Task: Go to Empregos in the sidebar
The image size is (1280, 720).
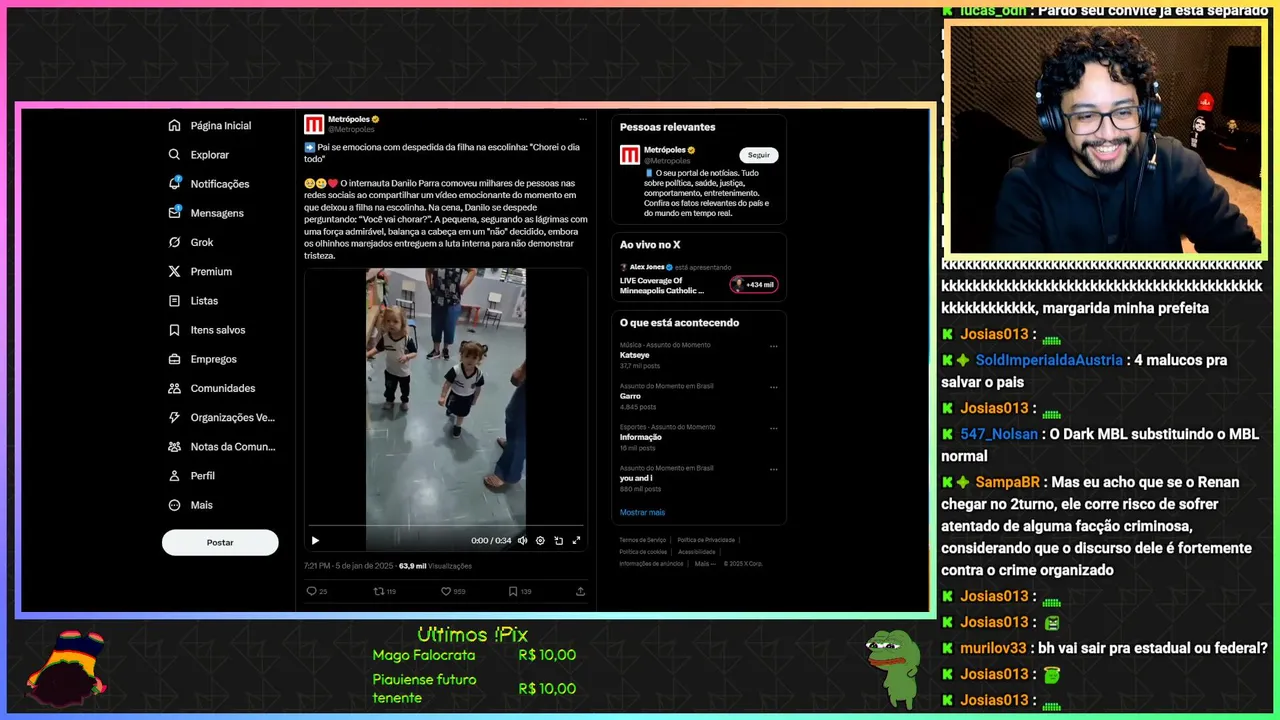Action: [x=203, y=359]
